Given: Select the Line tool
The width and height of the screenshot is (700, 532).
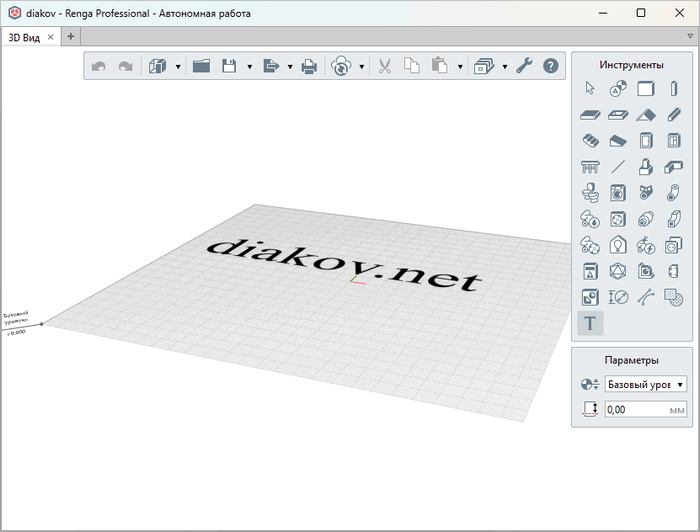Looking at the screenshot, I should tap(618, 166).
